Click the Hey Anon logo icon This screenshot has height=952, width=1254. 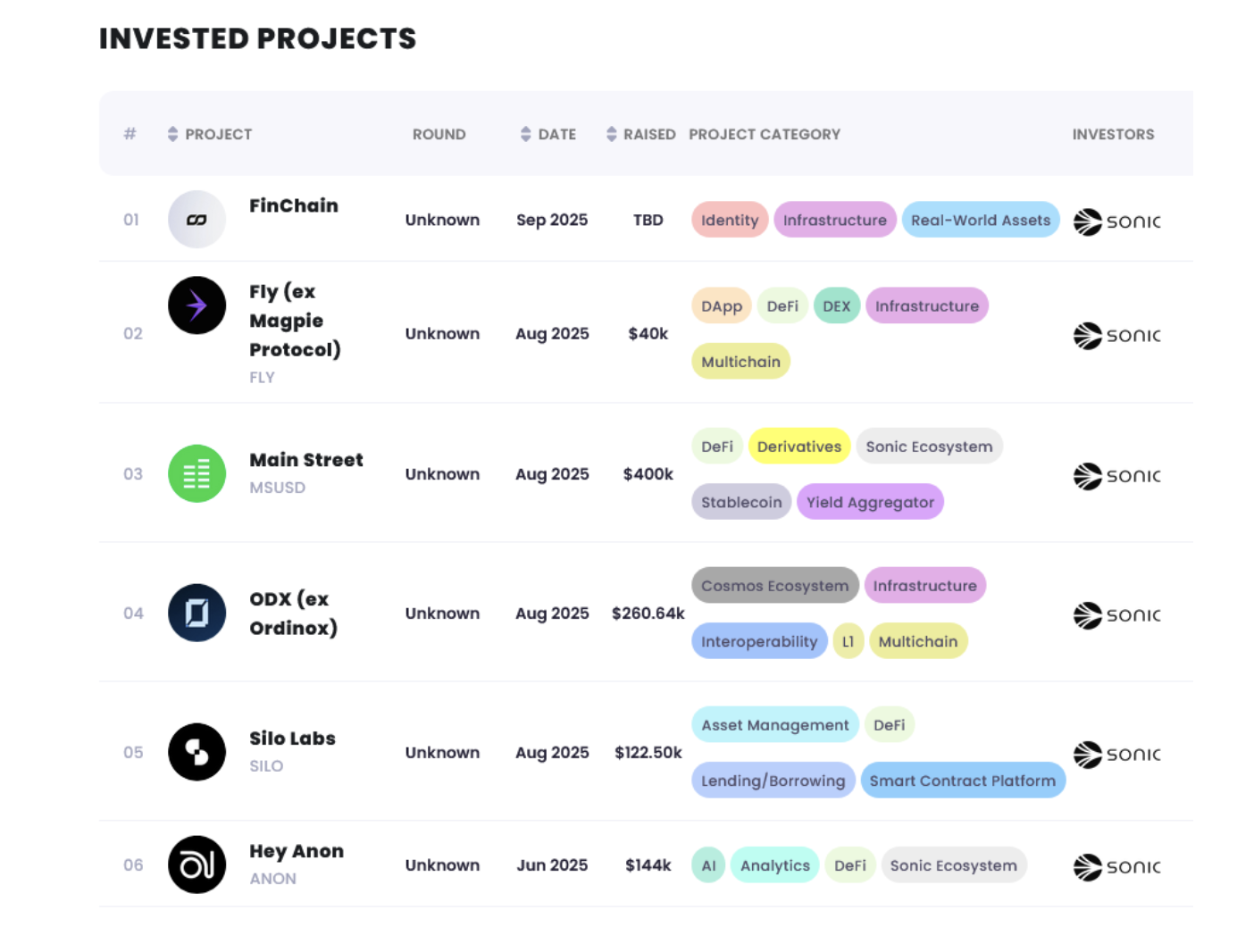coord(196,864)
